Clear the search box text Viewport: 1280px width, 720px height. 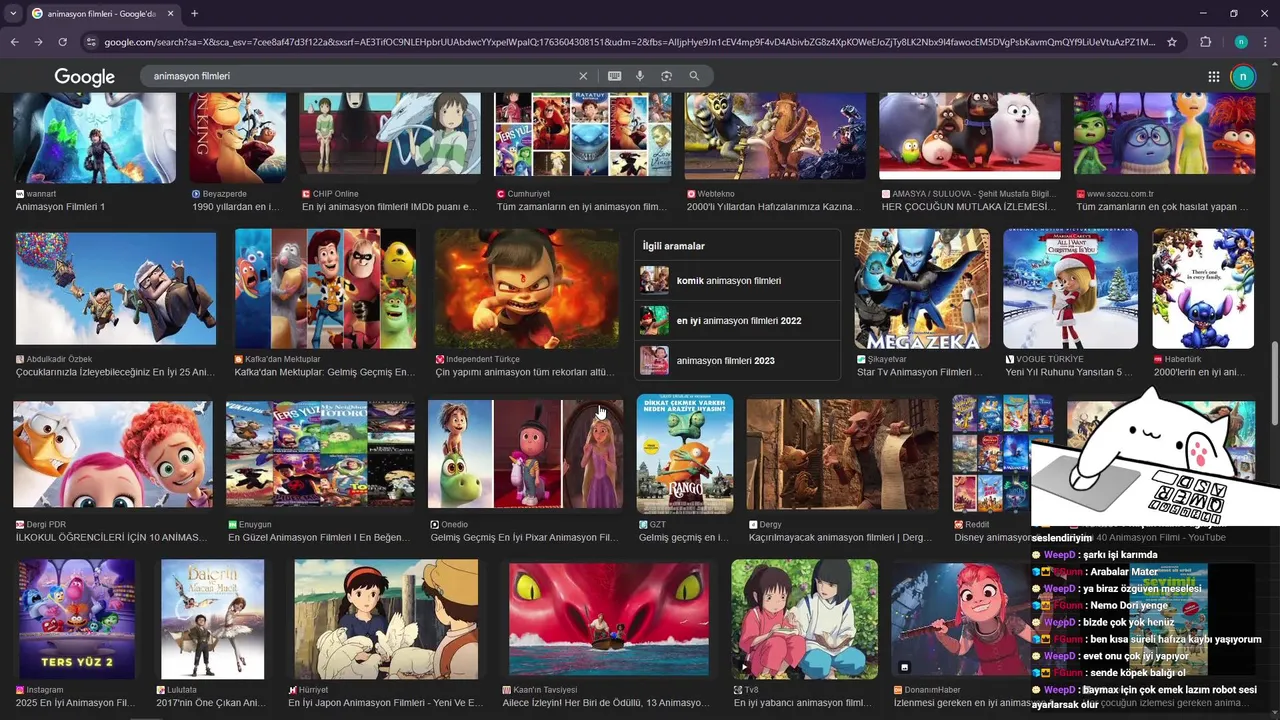click(x=583, y=76)
